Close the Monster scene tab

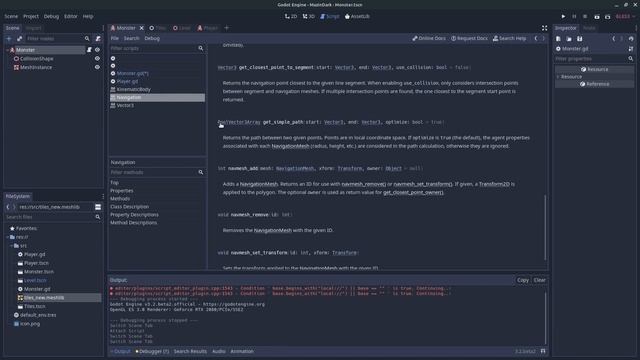pyautogui.click(x=142, y=28)
